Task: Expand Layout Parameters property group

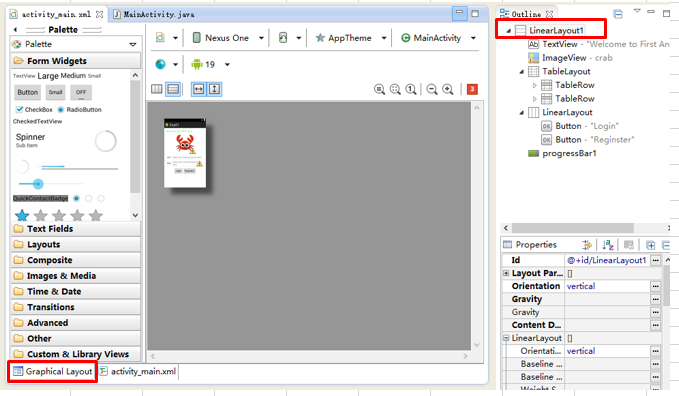Action: (x=506, y=273)
